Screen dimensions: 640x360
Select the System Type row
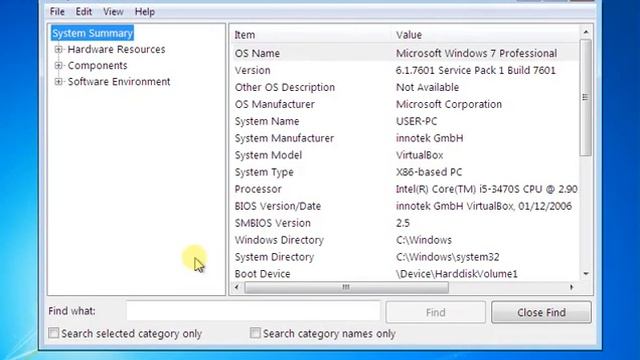[x=405, y=172]
